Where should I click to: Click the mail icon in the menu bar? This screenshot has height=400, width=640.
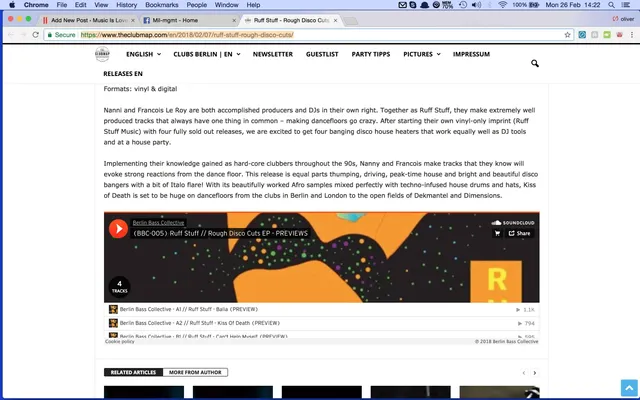pyautogui.click(x=402, y=5)
